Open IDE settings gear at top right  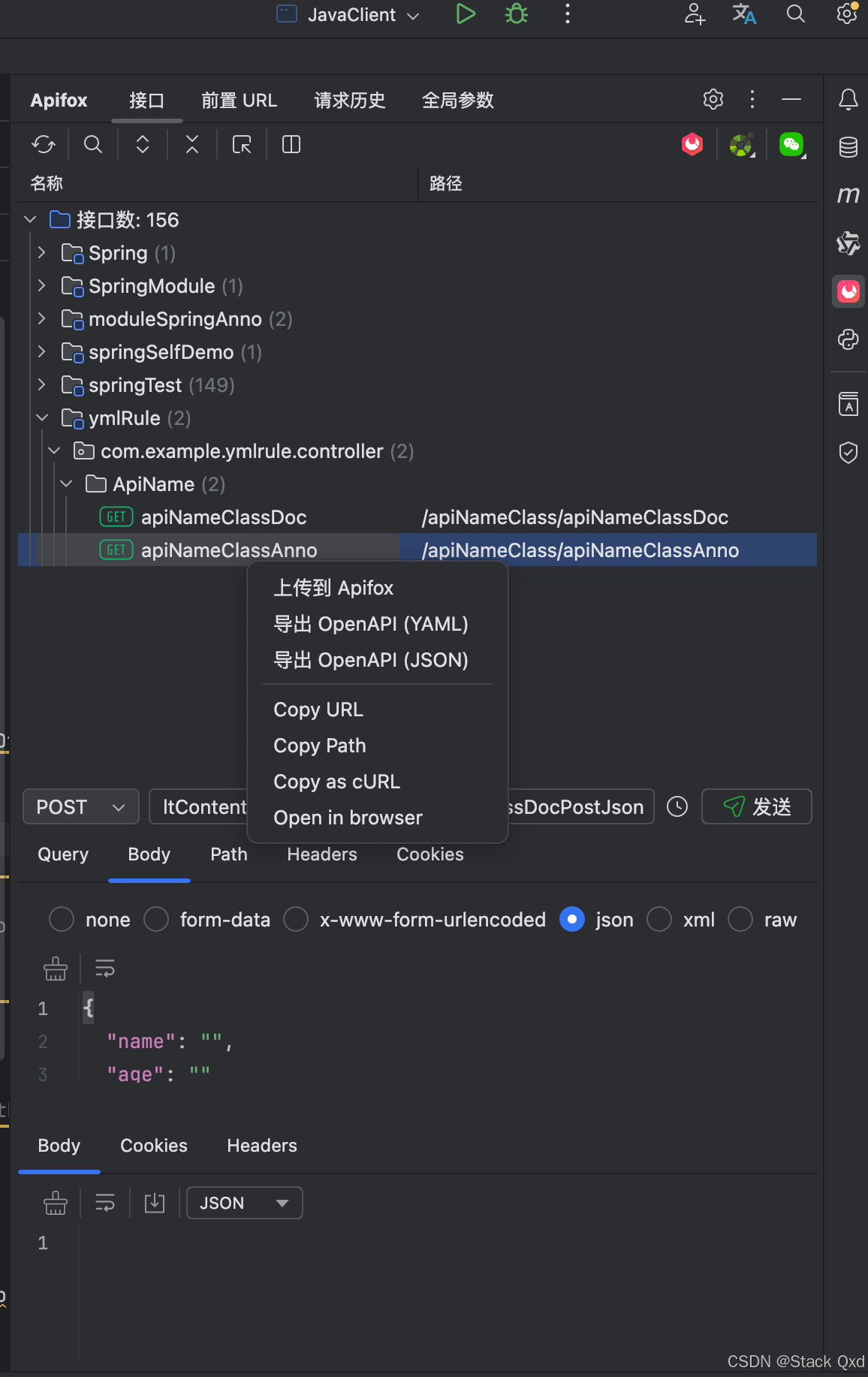(x=847, y=13)
